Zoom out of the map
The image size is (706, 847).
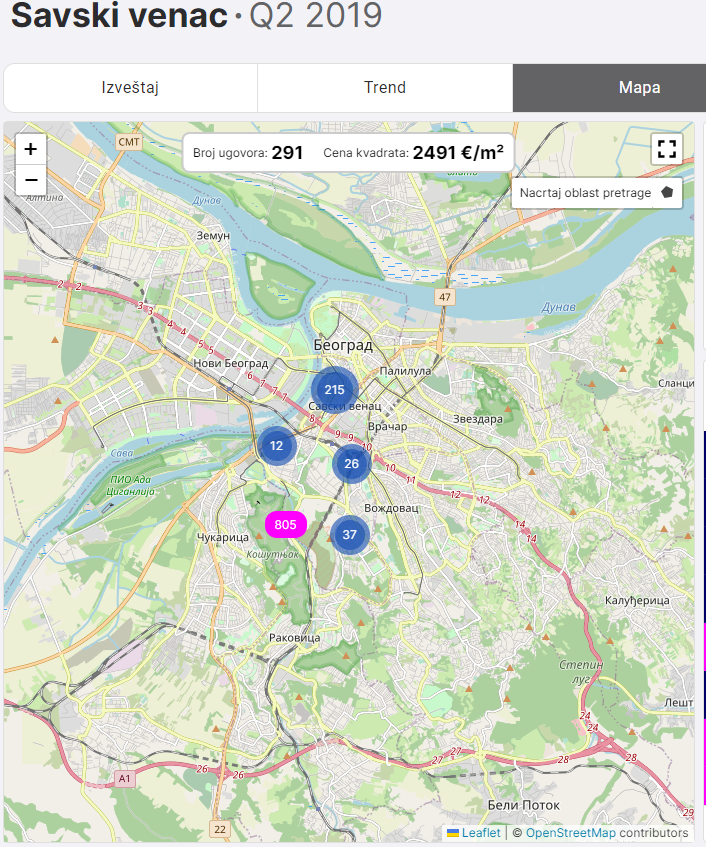(31, 180)
